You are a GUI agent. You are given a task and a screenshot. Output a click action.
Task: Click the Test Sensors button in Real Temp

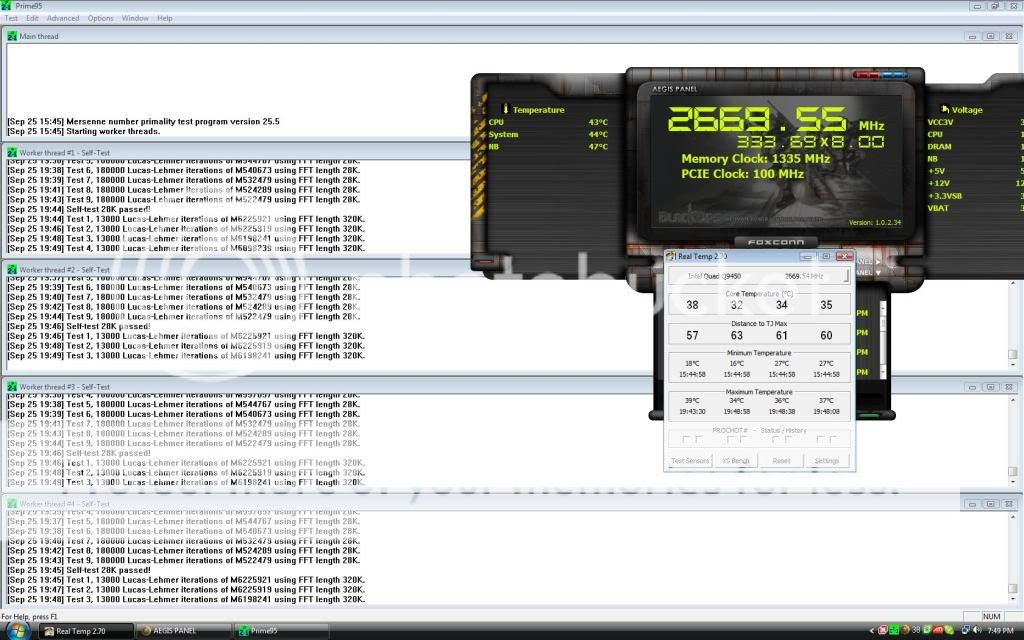(x=690, y=460)
